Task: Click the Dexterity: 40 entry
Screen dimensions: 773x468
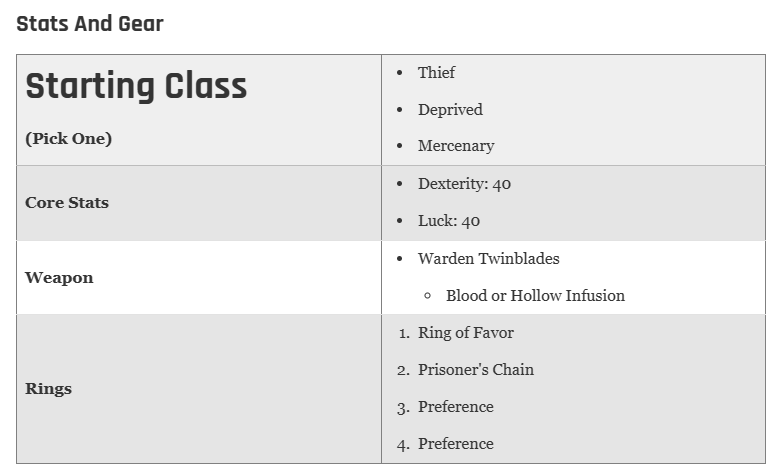Action: (464, 184)
